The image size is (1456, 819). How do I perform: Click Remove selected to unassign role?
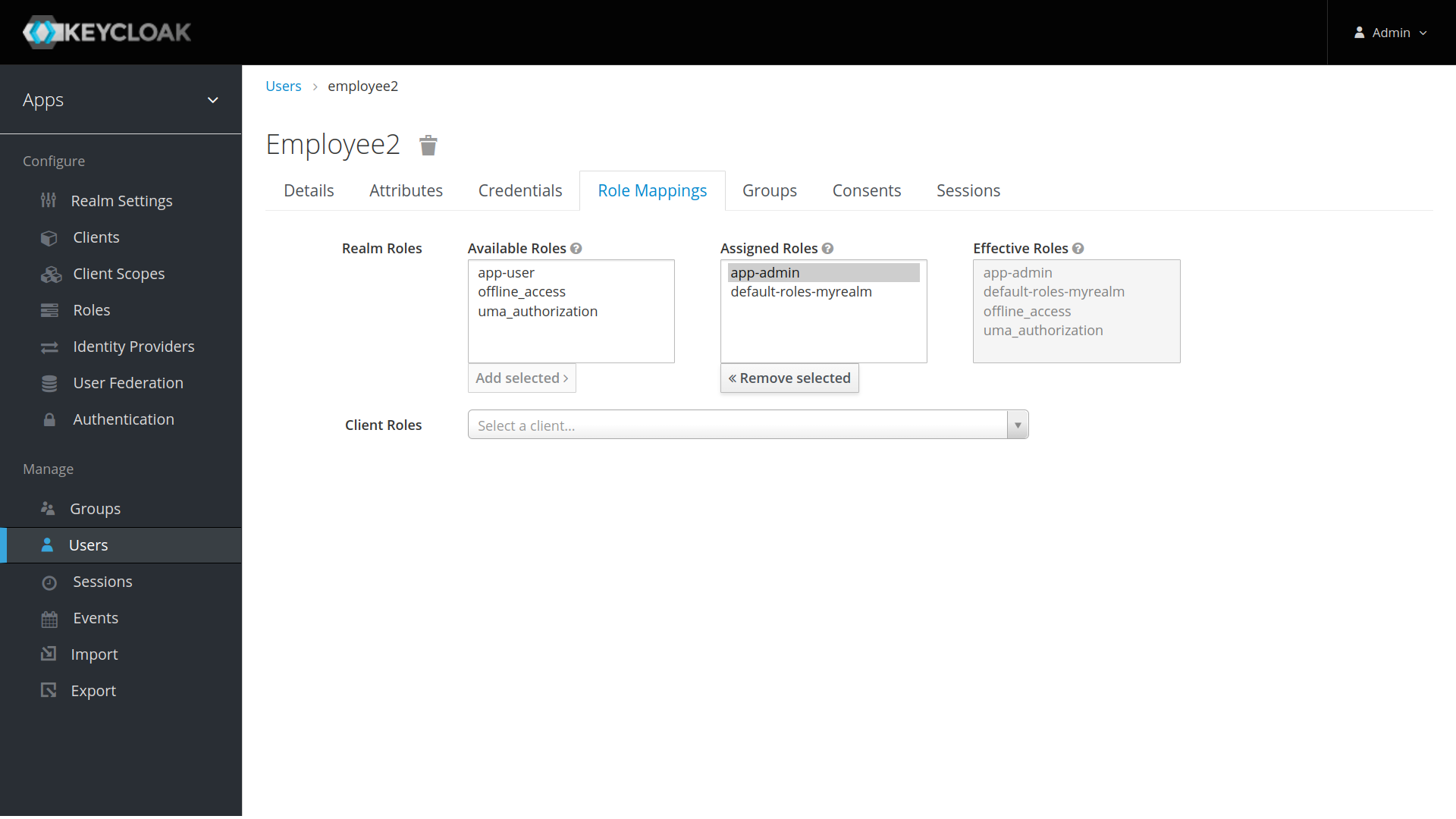click(x=790, y=377)
